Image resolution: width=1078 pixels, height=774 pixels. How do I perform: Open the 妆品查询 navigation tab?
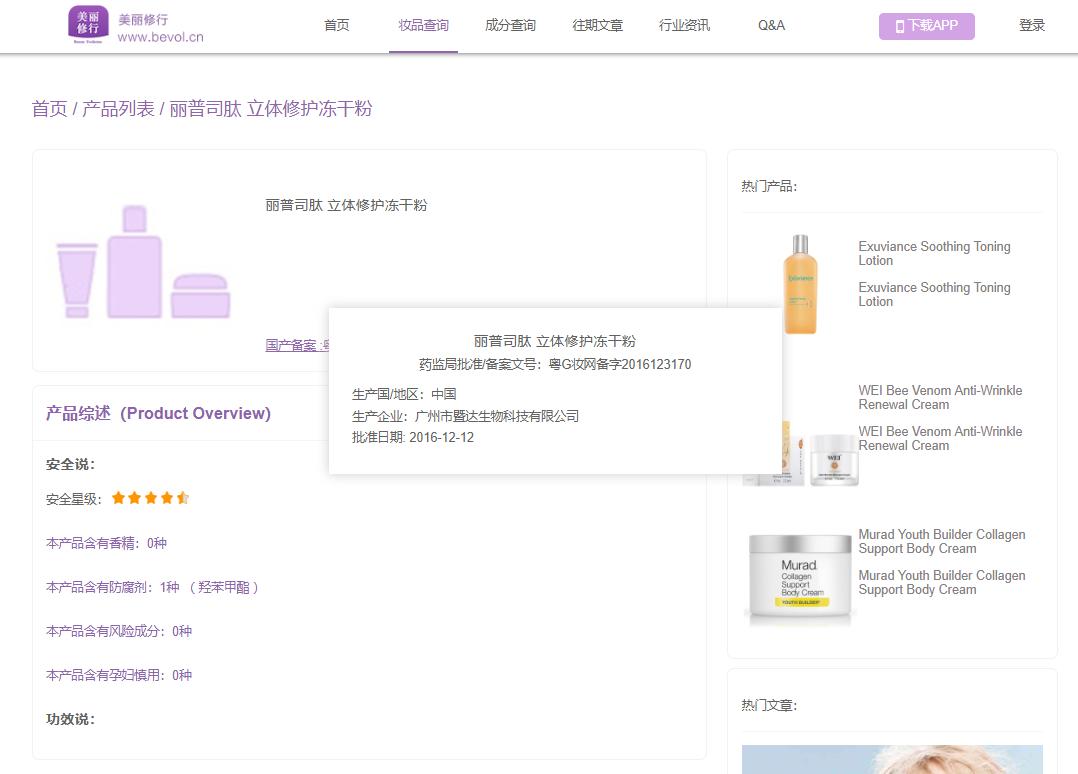(424, 25)
